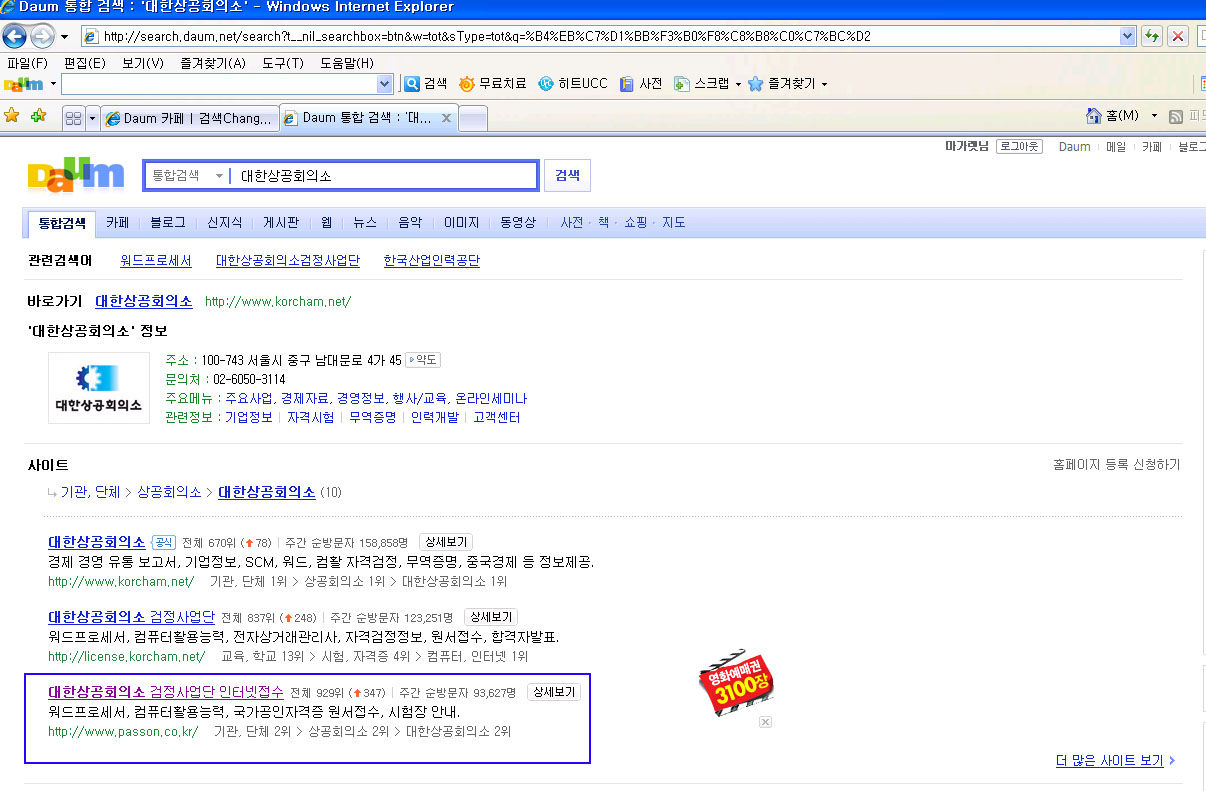Open the 도구(T) menu
The height and width of the screenshot is (791, 1206).
(283, 63)
